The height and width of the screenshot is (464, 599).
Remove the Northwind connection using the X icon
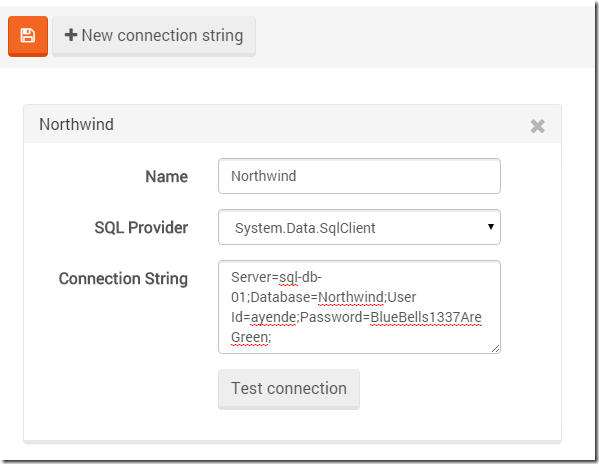pos(537,126)
